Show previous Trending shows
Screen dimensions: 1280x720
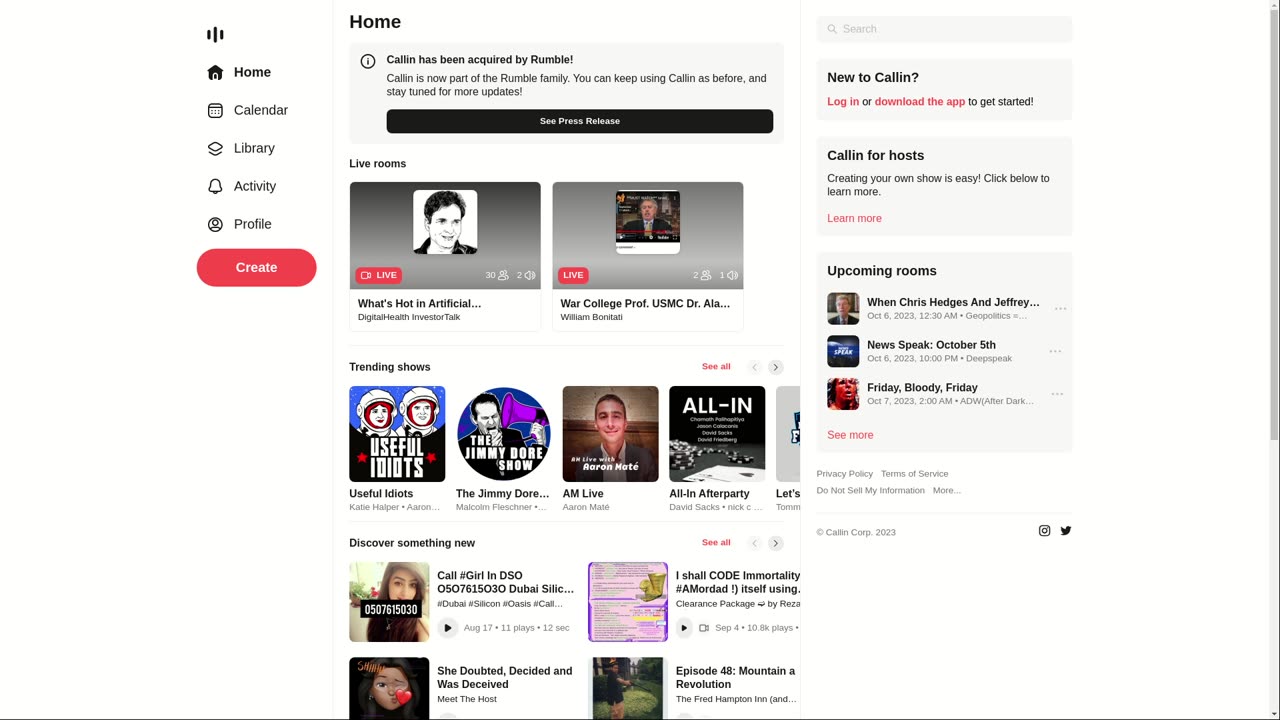click(755, 367)
